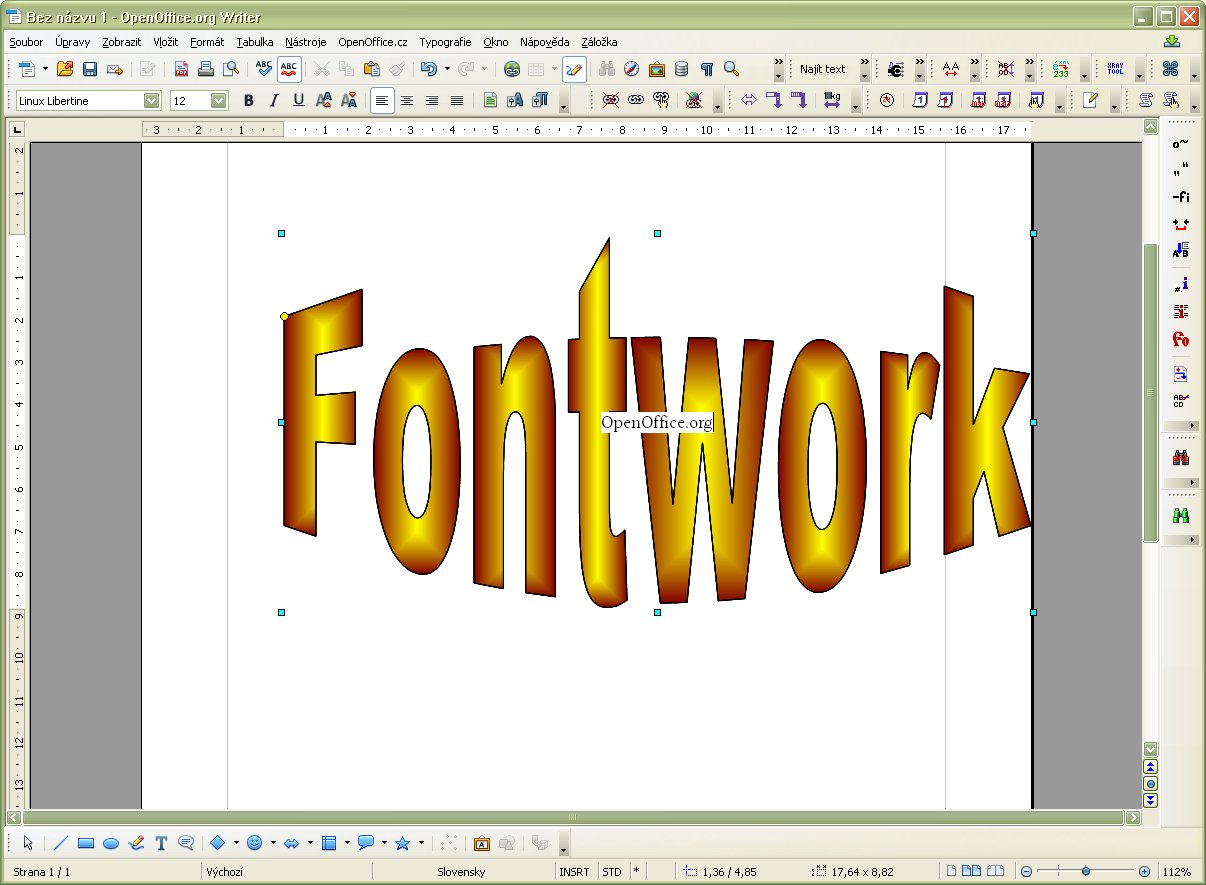Open Zoom magnifier tool
This screenshot has width=1206, height=885.
point(732,69)
